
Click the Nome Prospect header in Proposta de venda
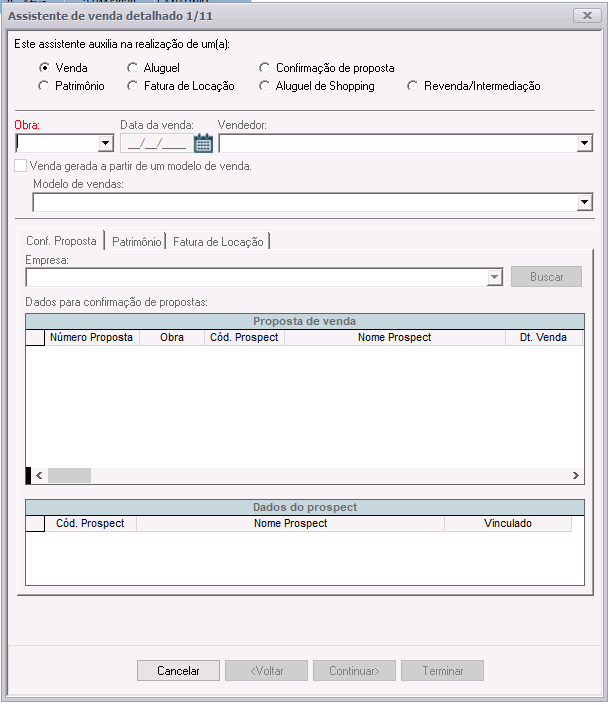point(394,337)
